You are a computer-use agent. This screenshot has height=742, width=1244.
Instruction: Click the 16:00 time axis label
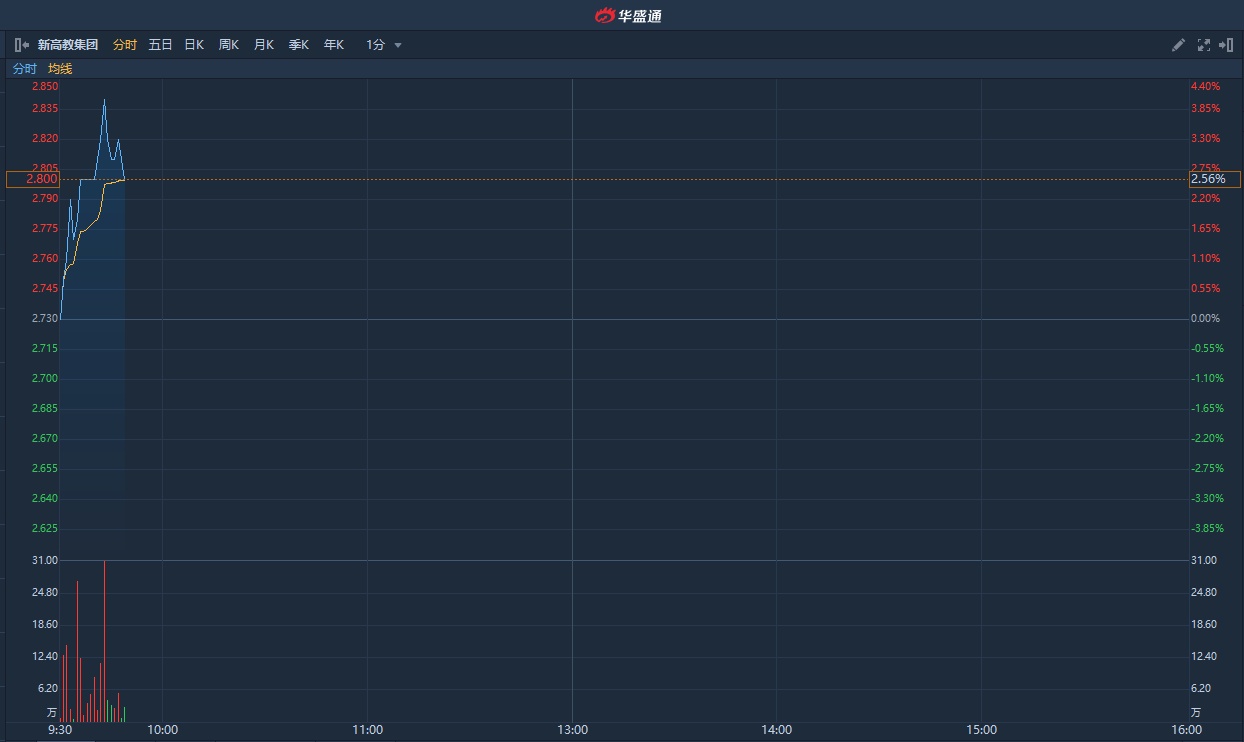[x=1186, y=730]
